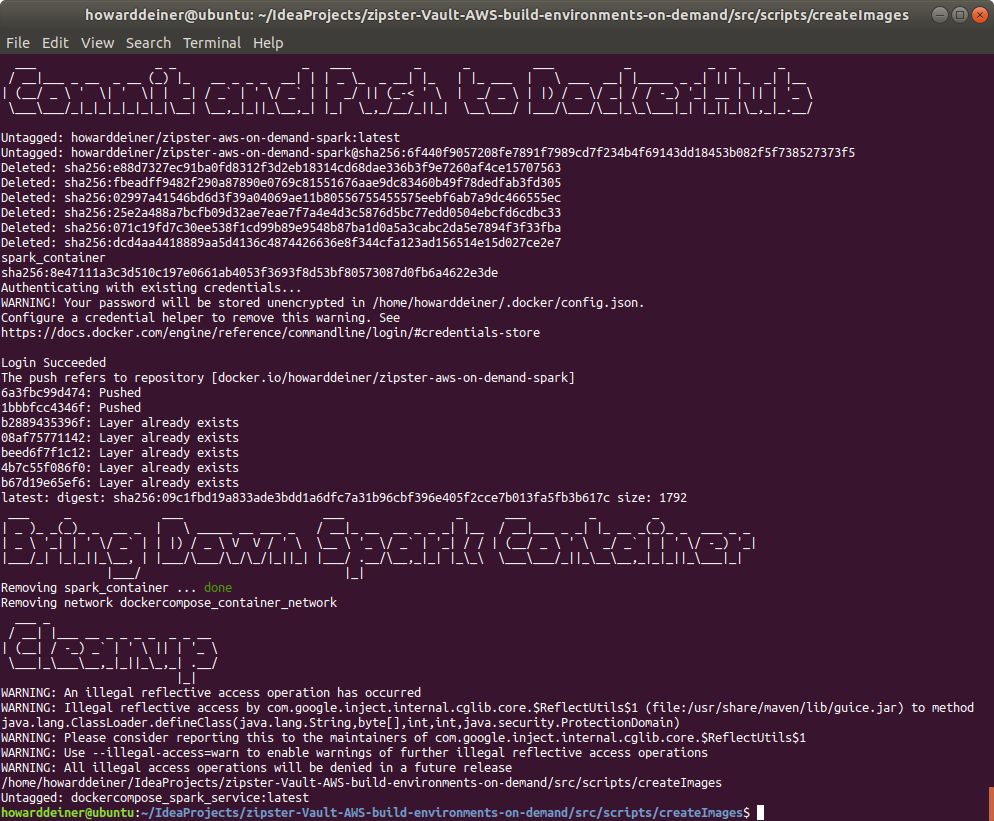
Task: Click the green 'howarddeiner@ubuntu' prompt text
Action: pos(68,813)
